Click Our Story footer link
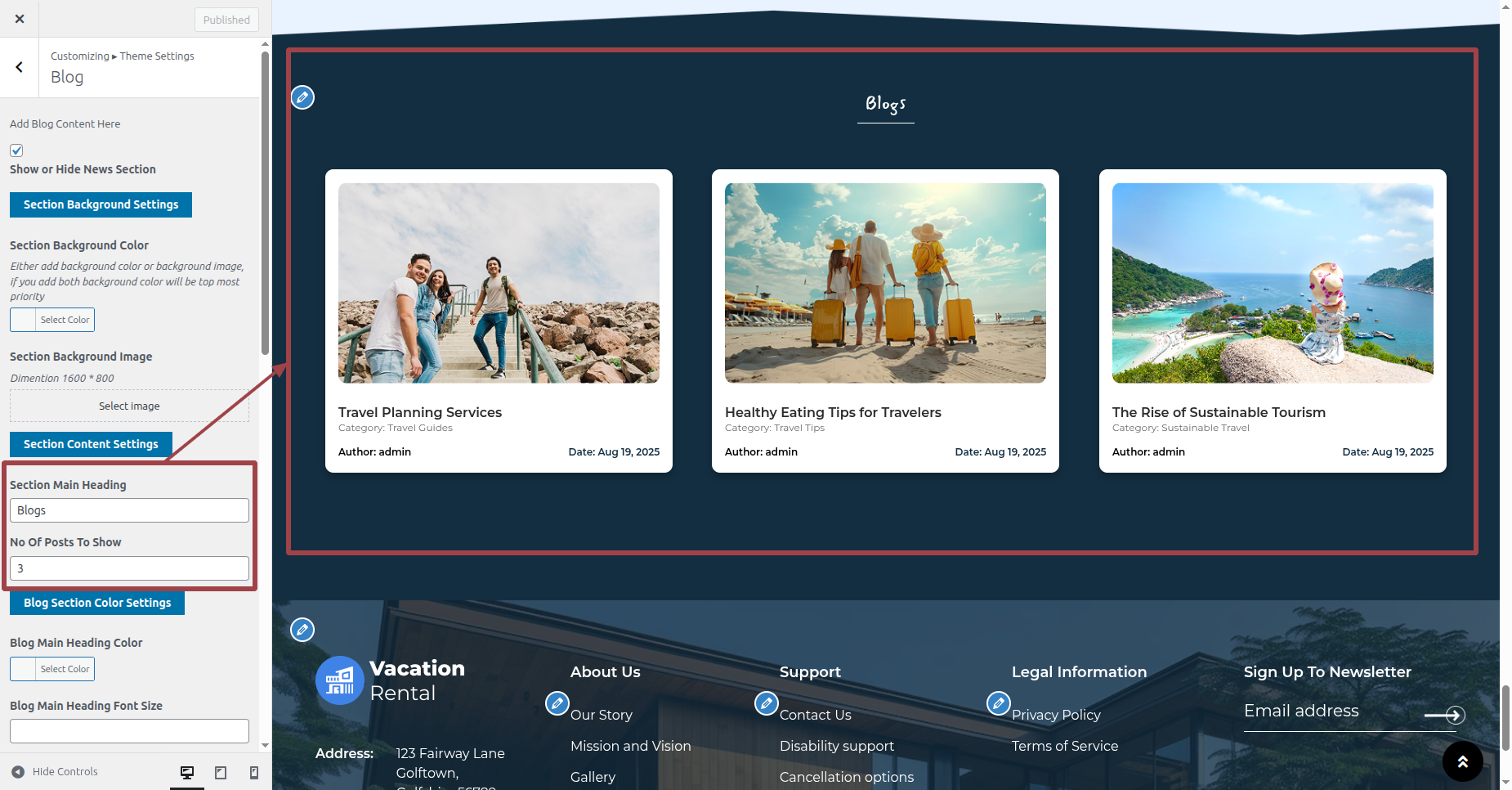Image resolution: width=1512 pixels, height=790 pixels. click(602, 715)
